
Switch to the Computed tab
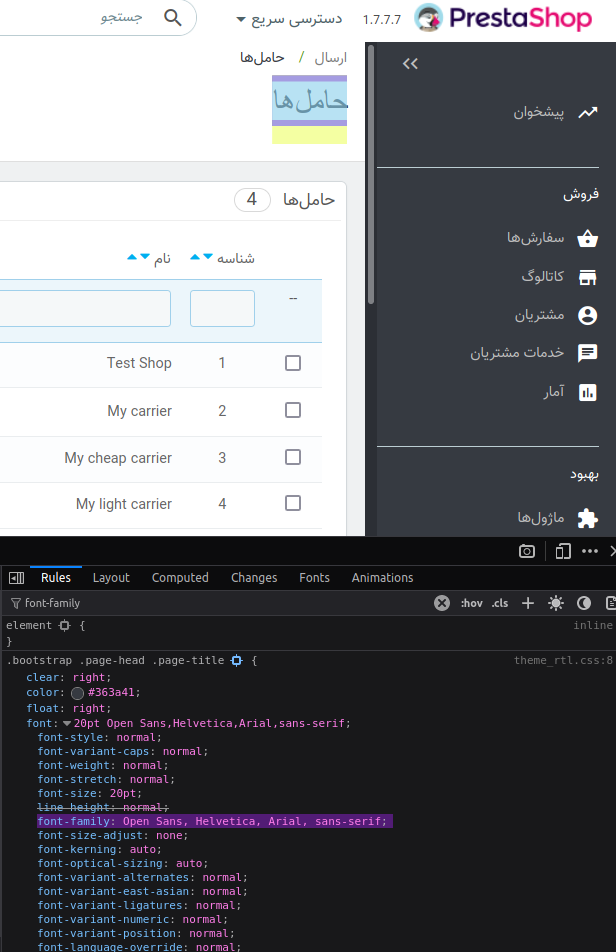(180, 578)
